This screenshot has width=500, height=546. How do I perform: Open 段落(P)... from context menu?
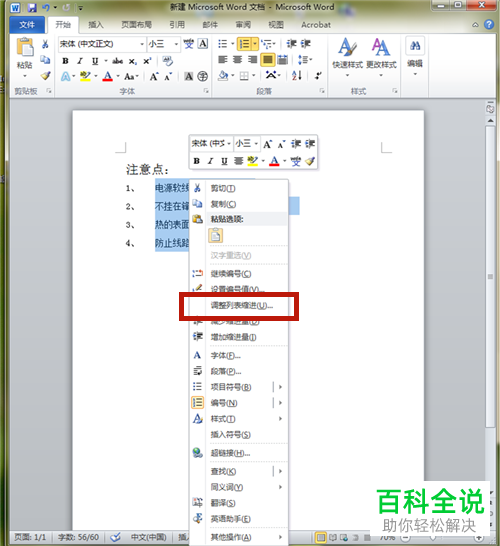coord(239,372)
